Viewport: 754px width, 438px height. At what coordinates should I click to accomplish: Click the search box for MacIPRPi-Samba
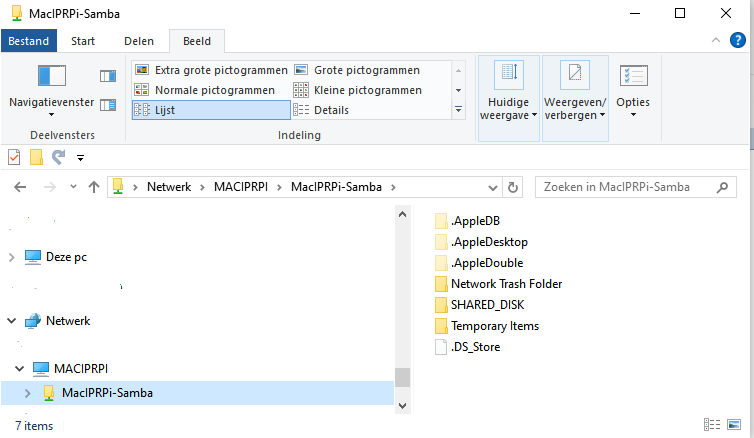point(630,187)
